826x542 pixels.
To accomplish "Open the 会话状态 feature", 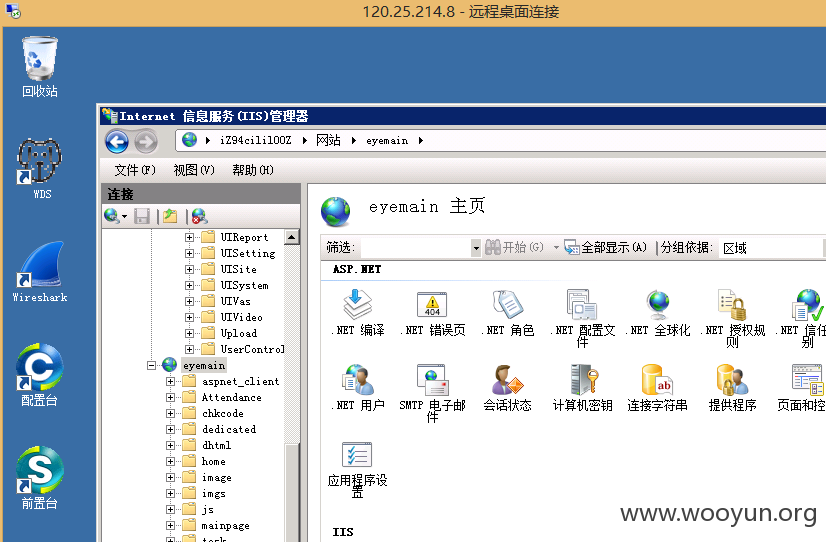I will pyautogui.click(x=507, y=388).
